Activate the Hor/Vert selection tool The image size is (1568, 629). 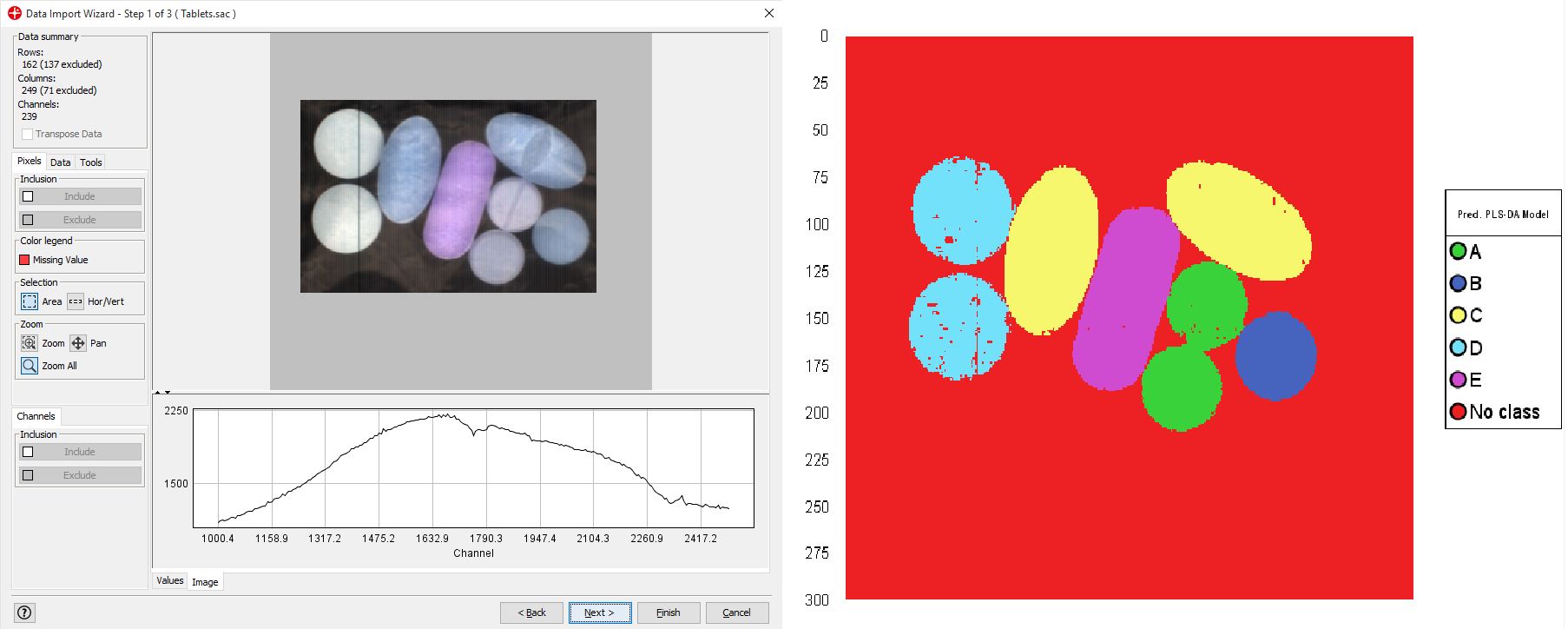[x=76, y=301]
